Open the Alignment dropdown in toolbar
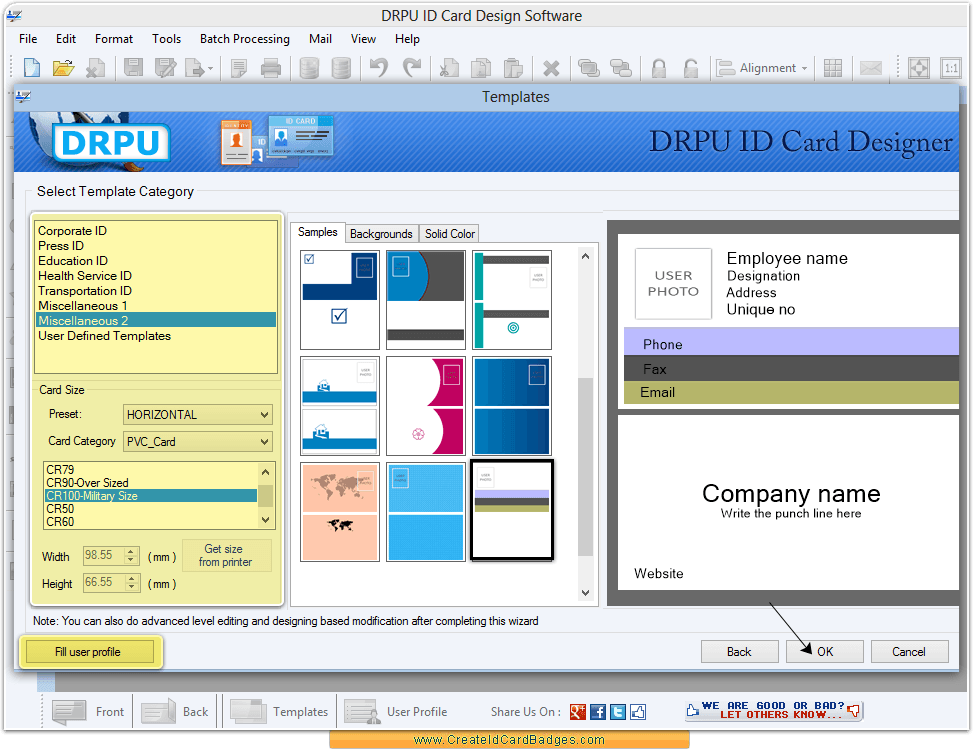 pos(762,68)
